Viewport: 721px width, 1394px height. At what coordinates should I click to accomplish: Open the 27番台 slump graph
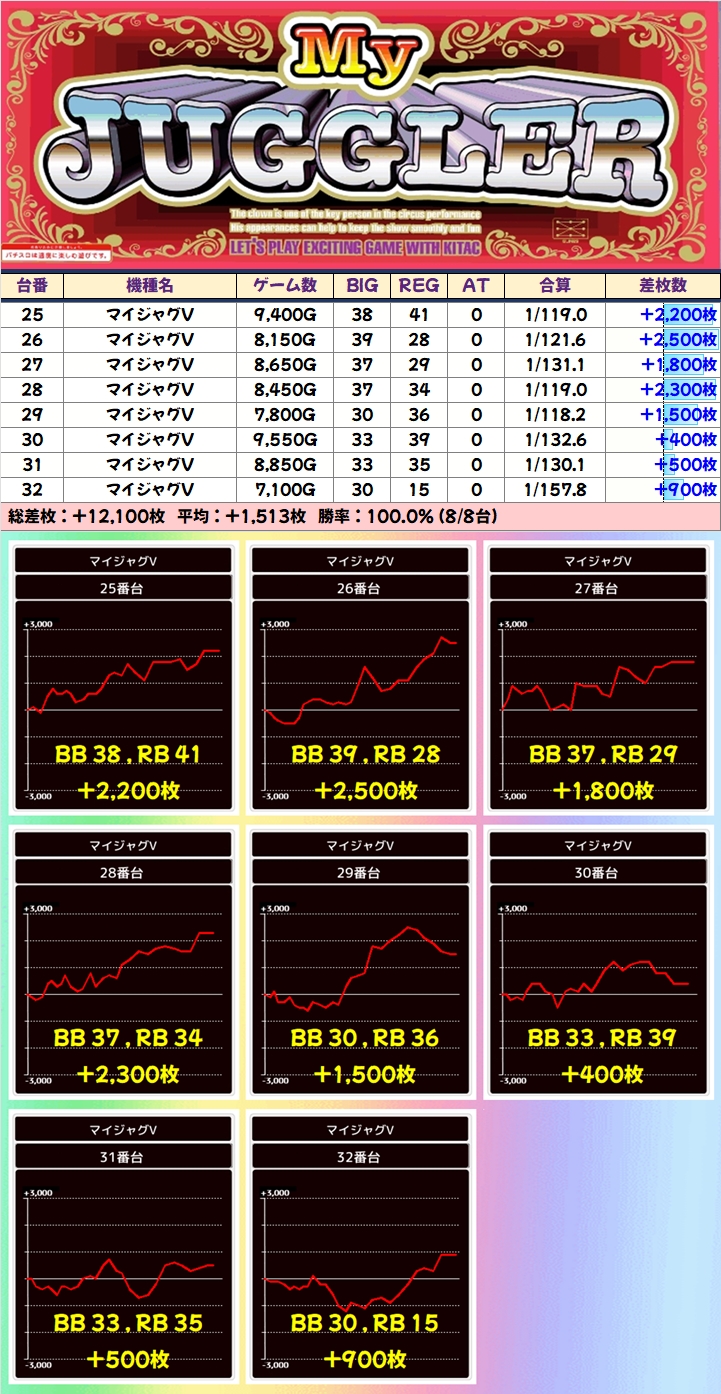click(x=597, y=678)
